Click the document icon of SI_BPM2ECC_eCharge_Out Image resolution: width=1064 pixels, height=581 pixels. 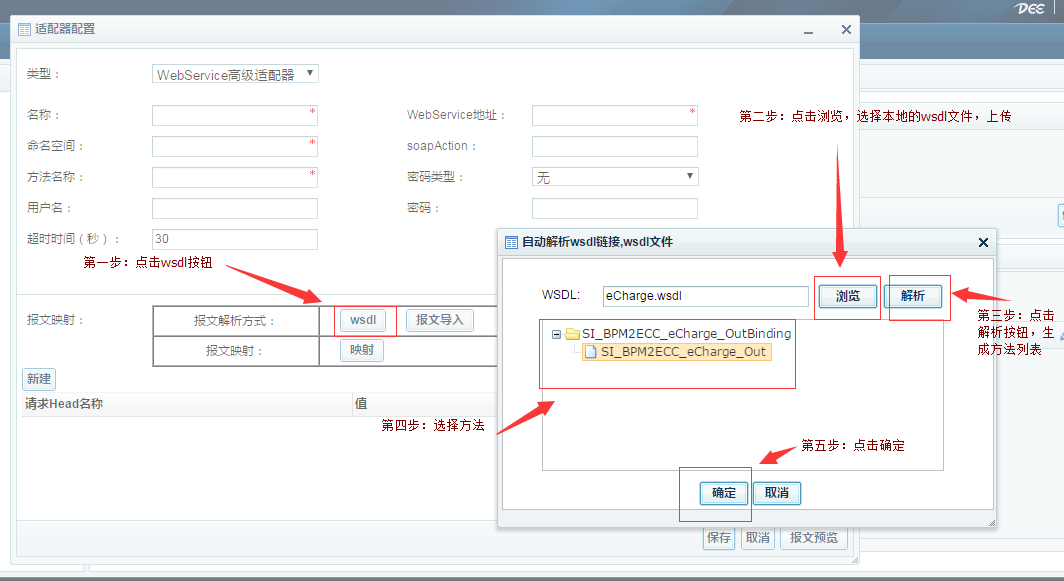[x=590, y=352]
